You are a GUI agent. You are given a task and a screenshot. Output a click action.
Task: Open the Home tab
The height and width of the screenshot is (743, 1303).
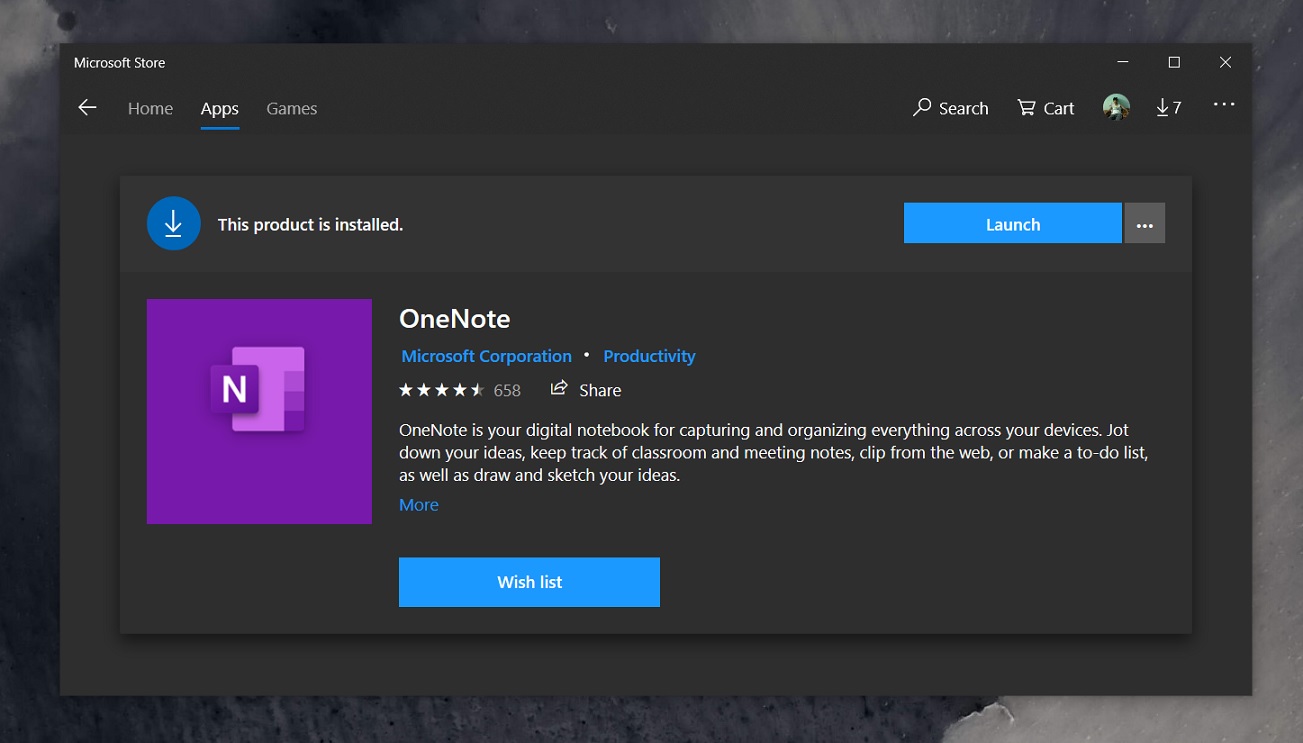150,108
